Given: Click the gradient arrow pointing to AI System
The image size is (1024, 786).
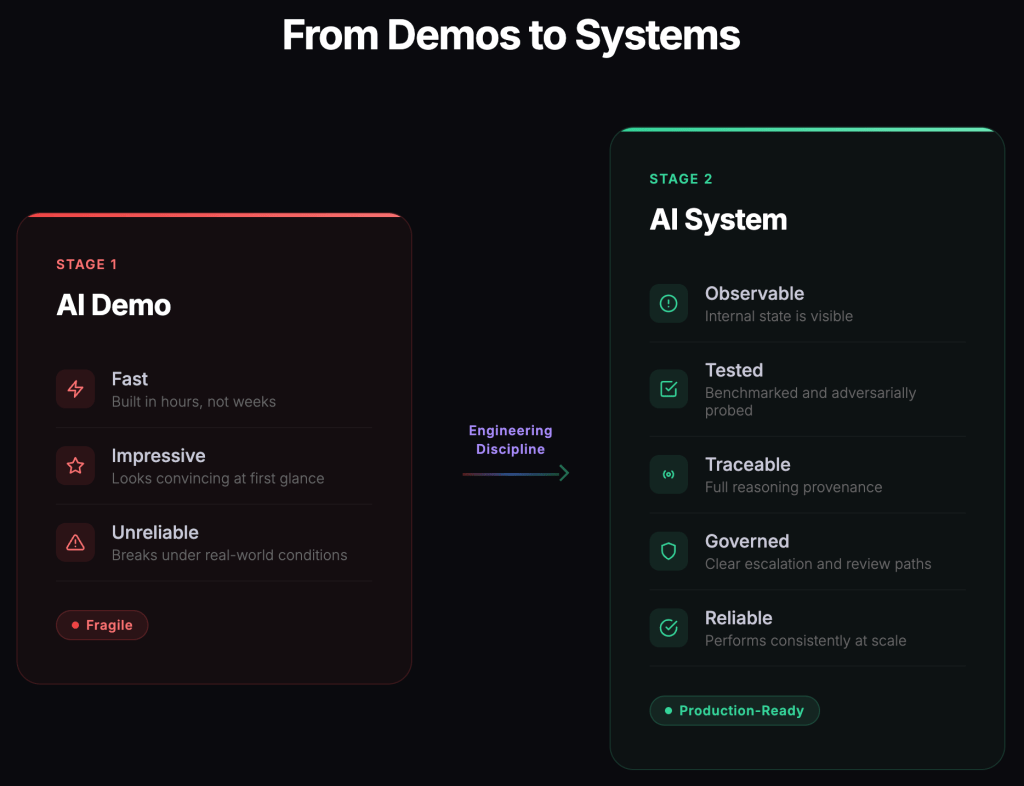Looking at the screenshot, I should 515,473.
